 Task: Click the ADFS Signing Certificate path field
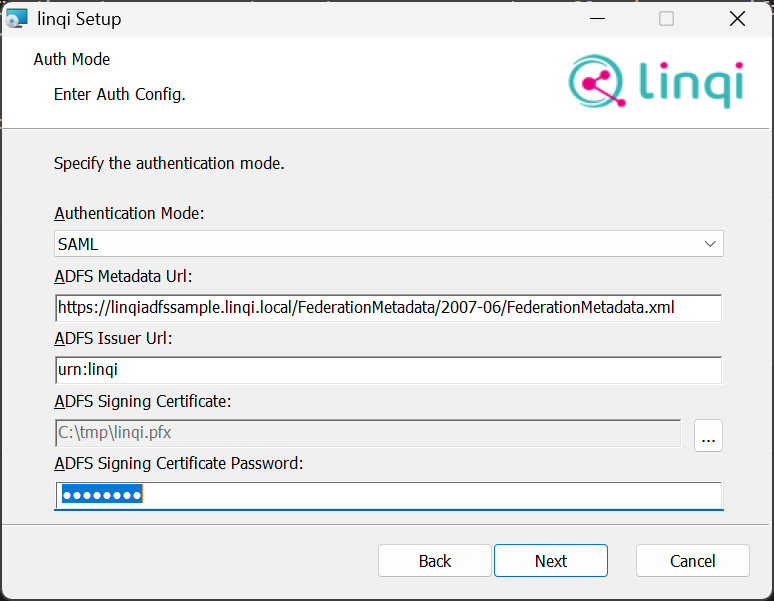pyautogui.click(x=368, y=433)
